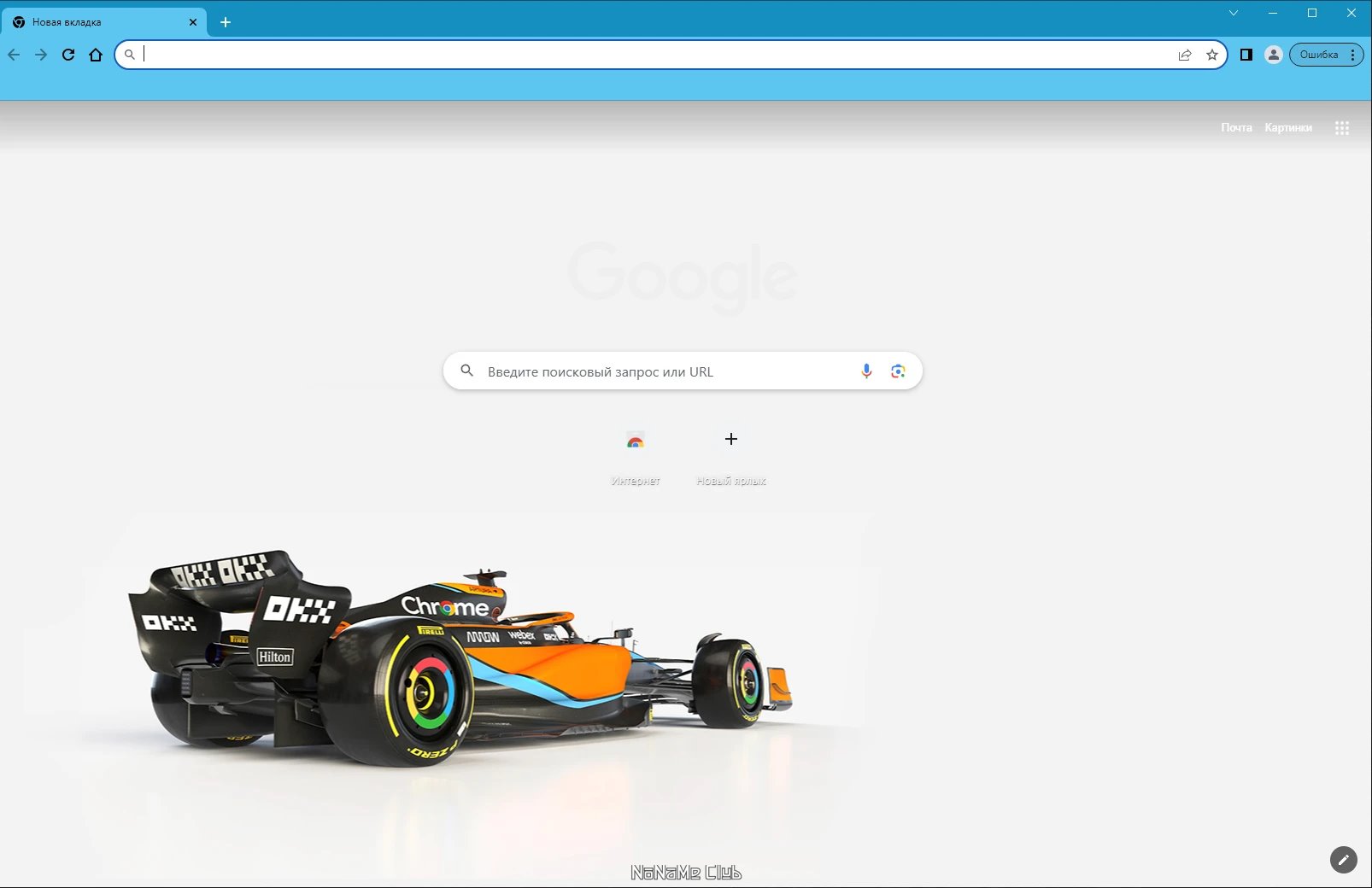This screenshot has width=1372, height=888.
Task: Expand the tab search chevron
Action: coord(1234,13)
